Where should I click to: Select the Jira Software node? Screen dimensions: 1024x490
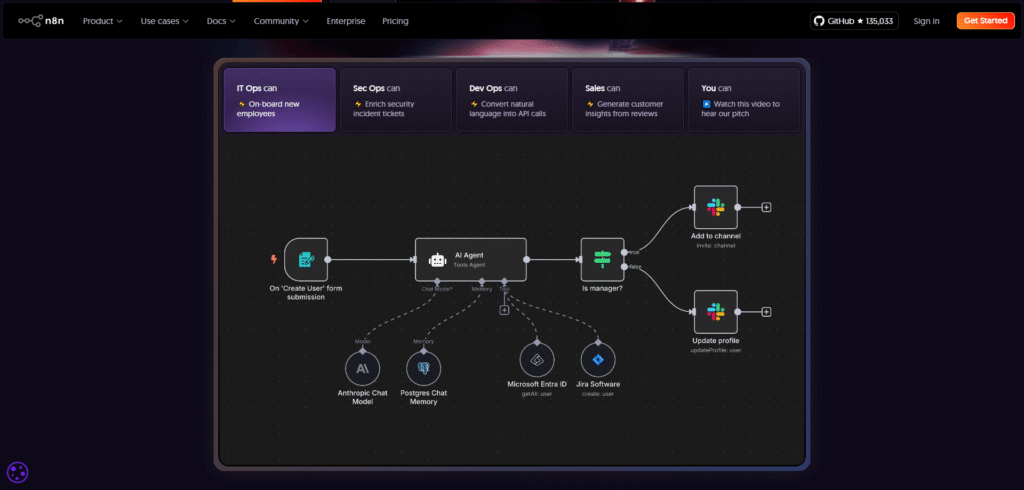[x=598, y=360]
